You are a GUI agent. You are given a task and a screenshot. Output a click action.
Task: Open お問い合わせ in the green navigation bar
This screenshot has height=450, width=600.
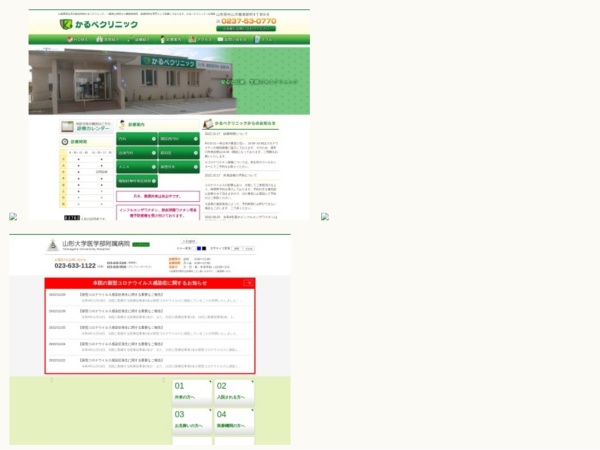pyautogui.click(x=232, y=39)
